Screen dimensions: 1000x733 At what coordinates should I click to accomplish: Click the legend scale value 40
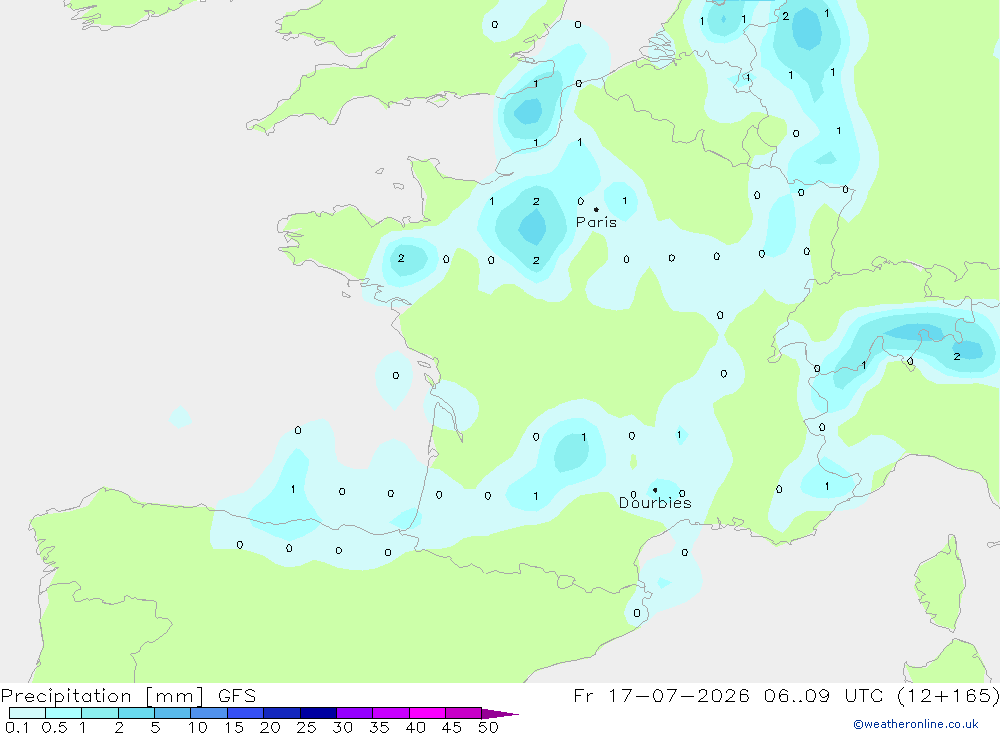(x=416, y=727)
